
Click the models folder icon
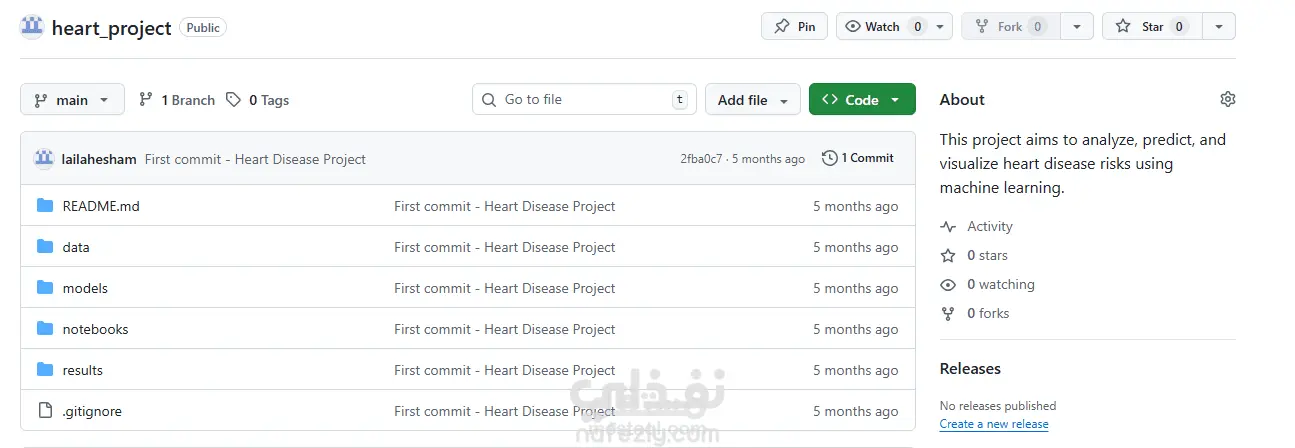[x=44, y=288]
